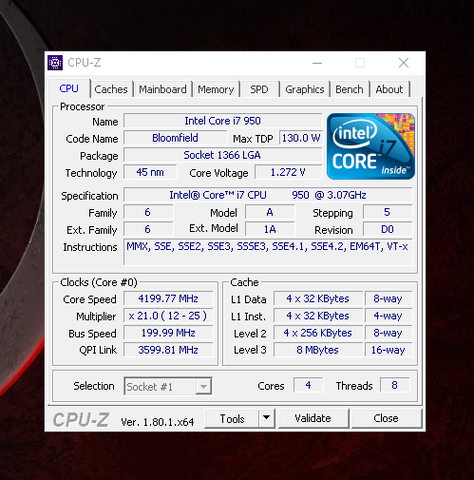Click the Package value 'Socket 1366 LGA'

223,155
